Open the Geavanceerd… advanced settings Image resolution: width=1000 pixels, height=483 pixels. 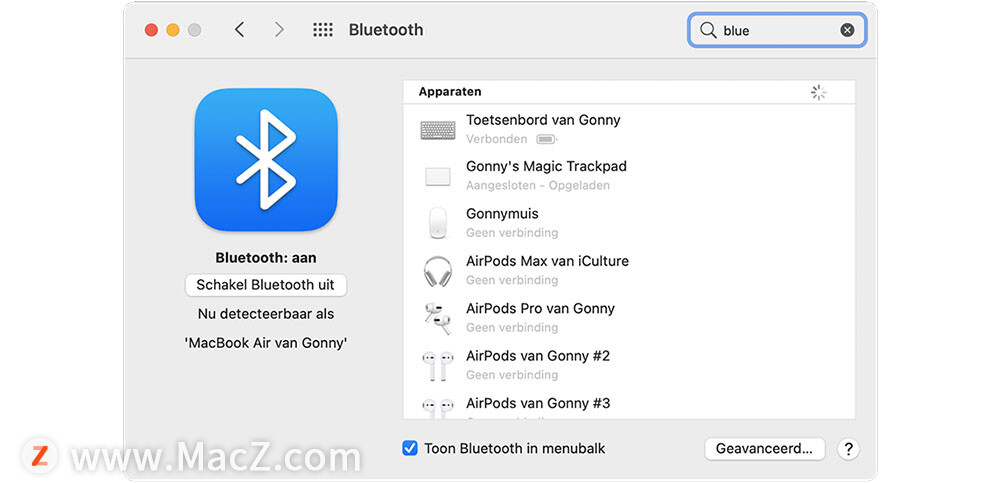pos(764,449)
